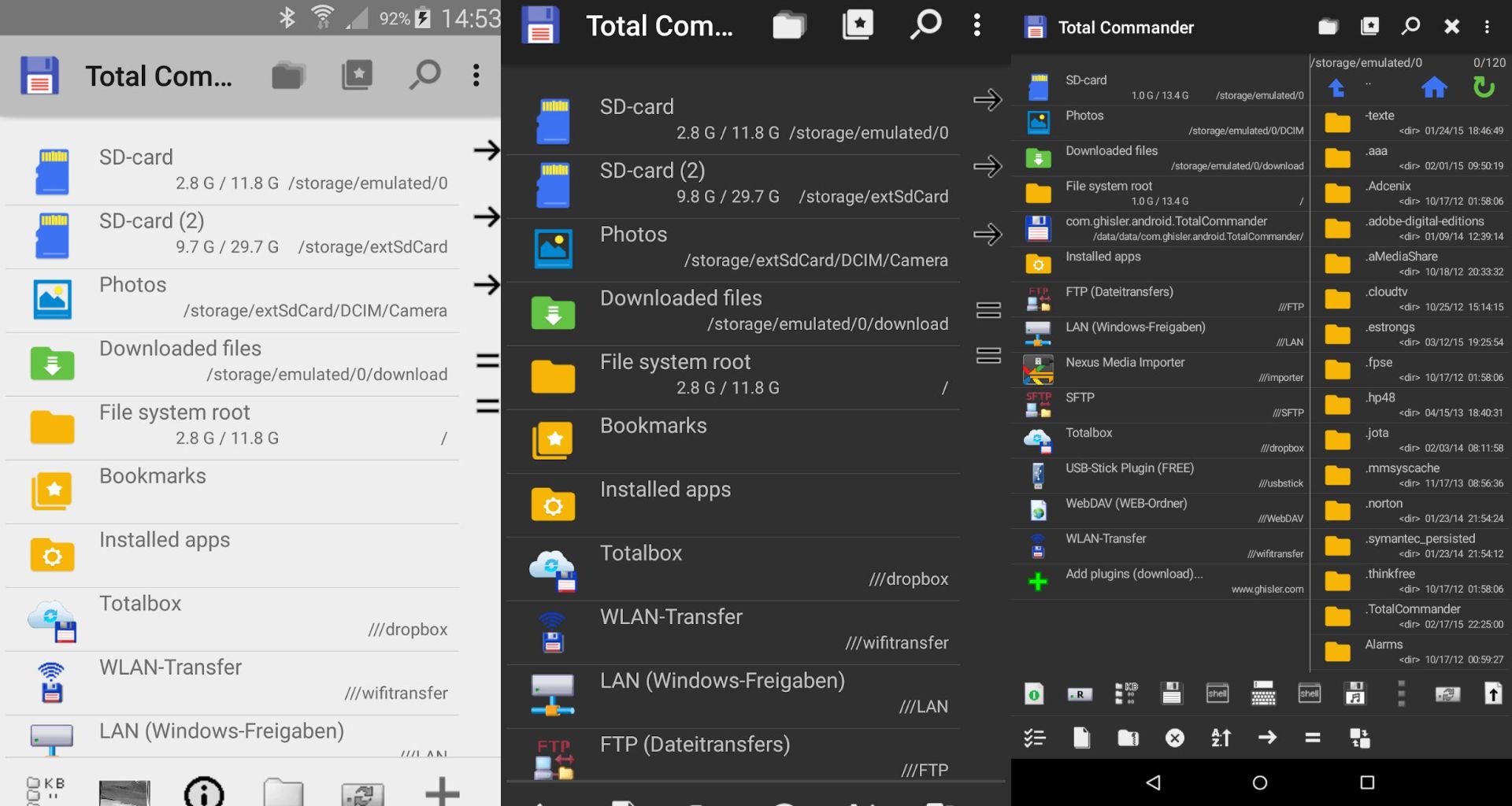
Task: Open overflow menu in the right dual-pane title bar
Action: tap(1487, 27)
